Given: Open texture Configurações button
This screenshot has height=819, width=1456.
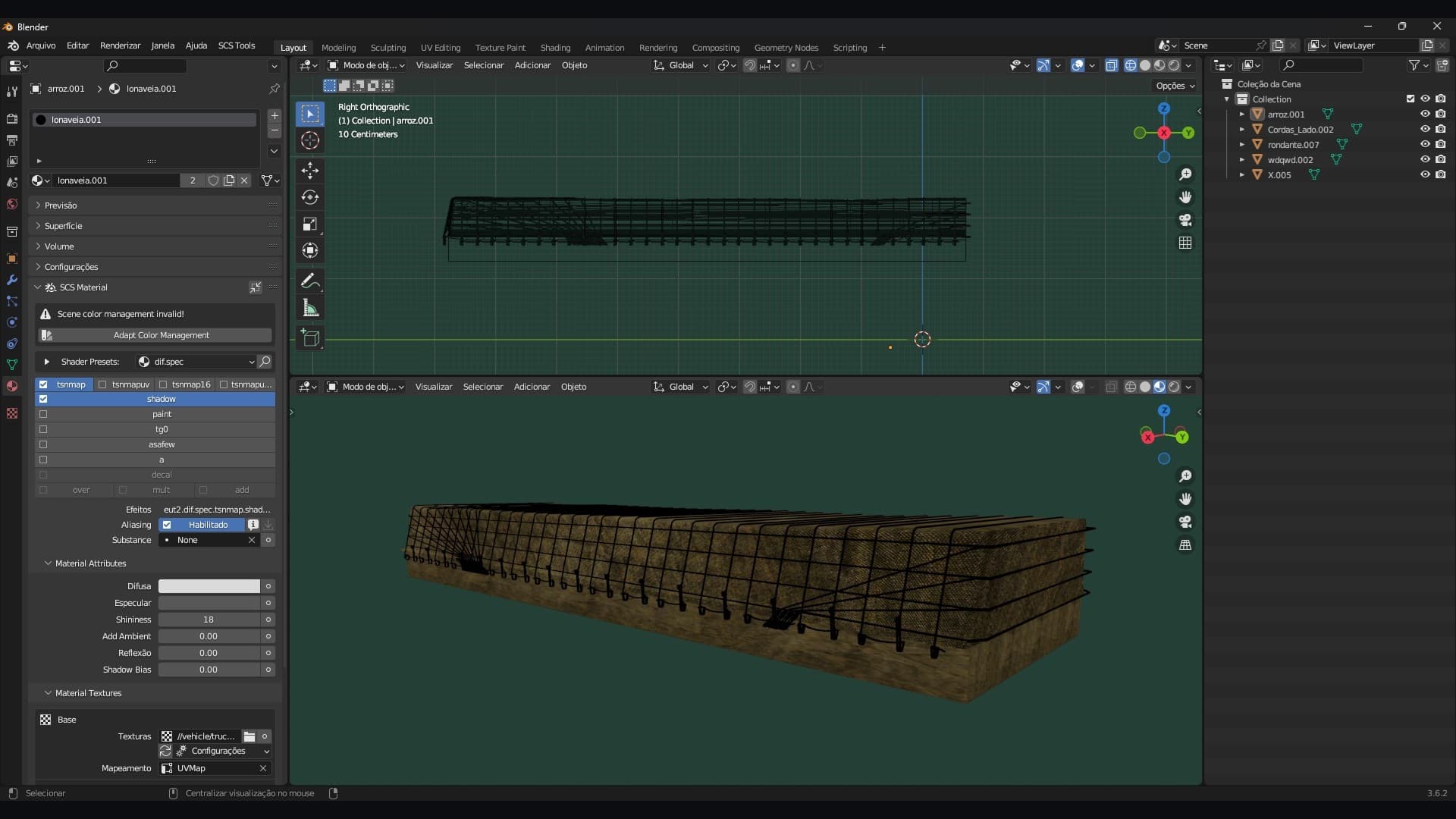Looking at the screenshot, I should [223, 751].
